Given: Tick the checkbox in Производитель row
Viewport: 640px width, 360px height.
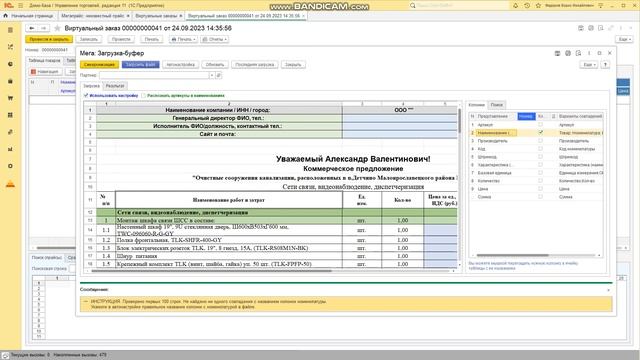Looking at the screenshot, I should click(540, 140).
